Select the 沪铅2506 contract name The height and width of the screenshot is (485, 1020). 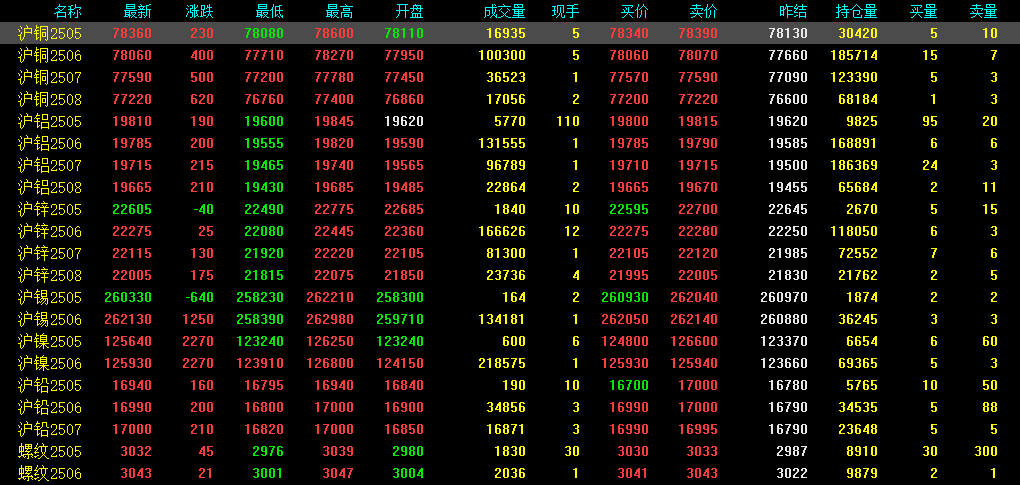[x=49, y=407]
